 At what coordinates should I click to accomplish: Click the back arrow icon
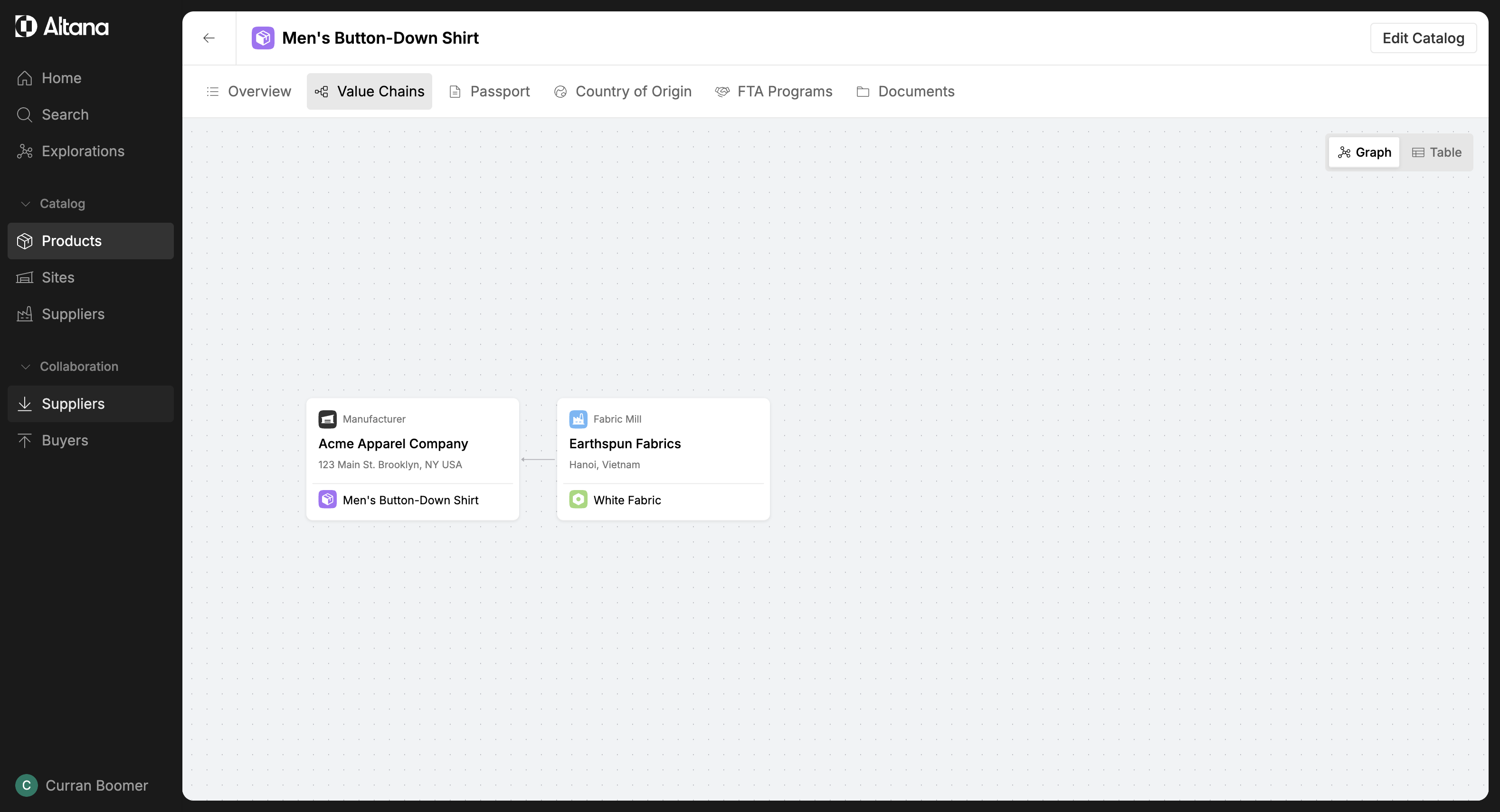click(209, 38)
